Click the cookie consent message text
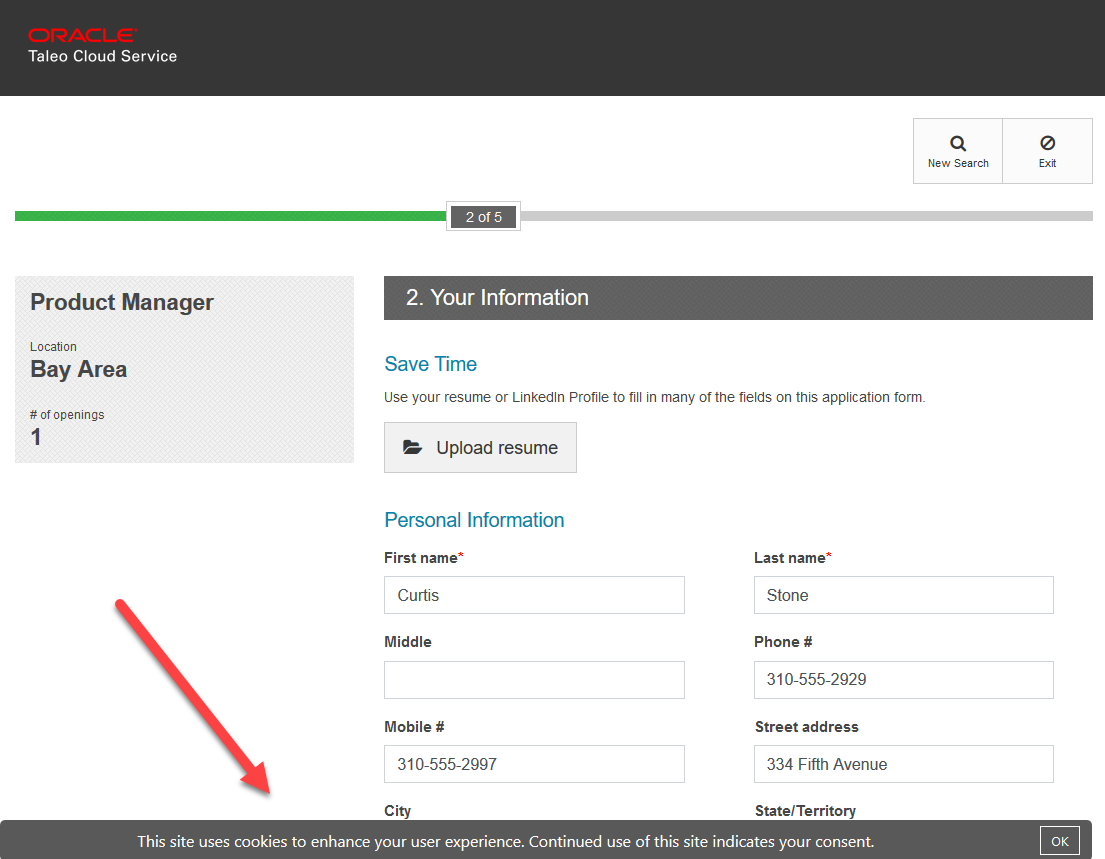This screenshot has height=859, width=1105. point(505,841)
